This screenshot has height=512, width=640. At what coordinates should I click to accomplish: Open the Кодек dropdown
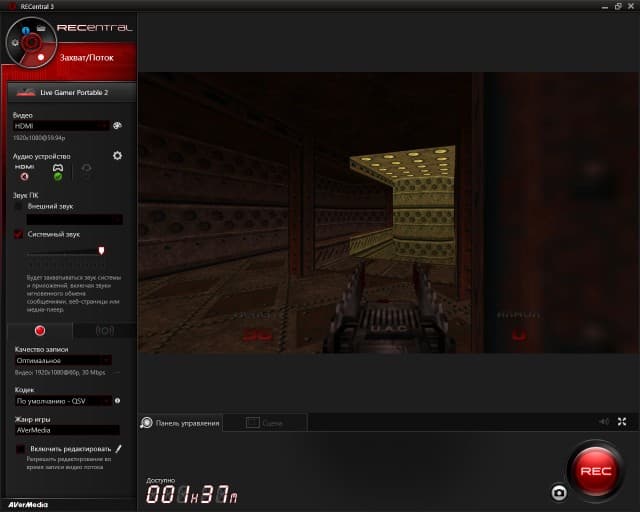(x=63, y=401)
